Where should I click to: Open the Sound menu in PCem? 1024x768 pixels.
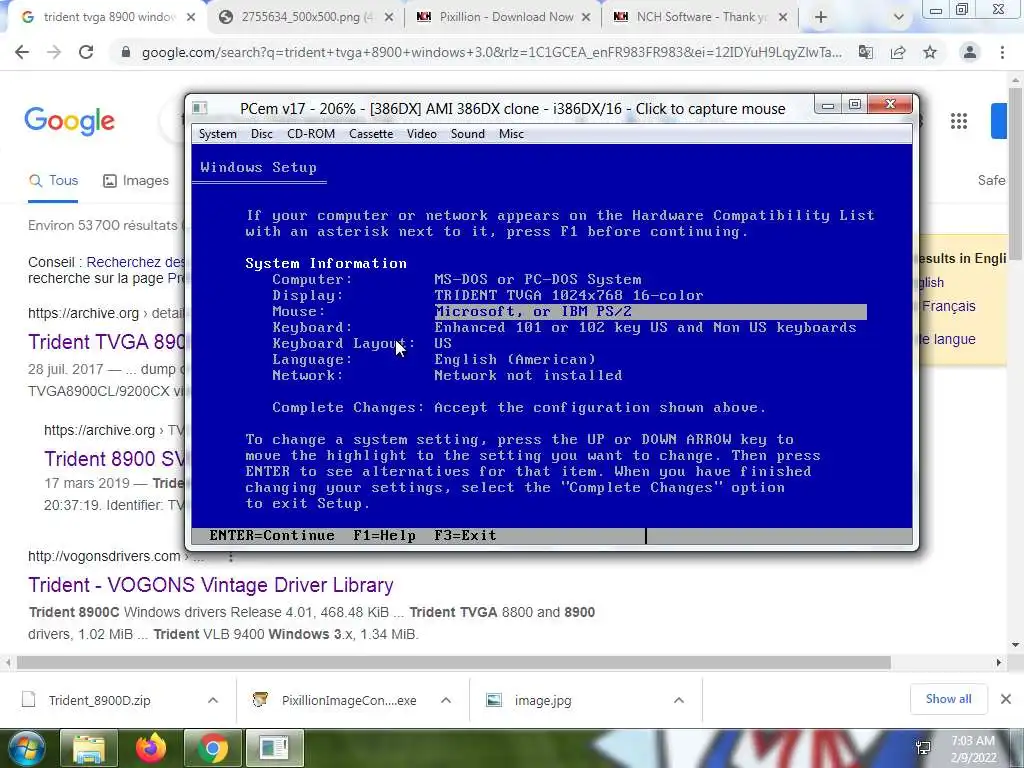(x=468, y=134)
